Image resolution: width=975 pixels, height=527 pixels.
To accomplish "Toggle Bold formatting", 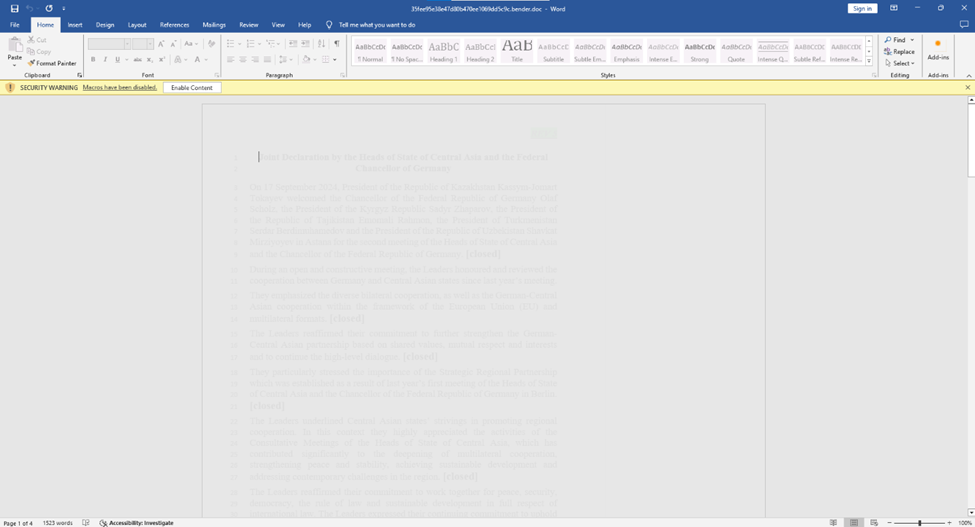I will [93, 60].
